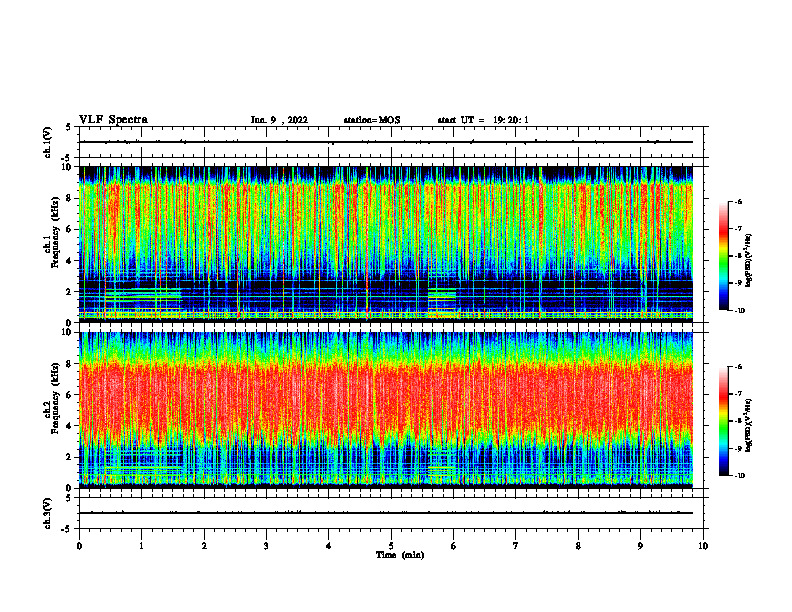Image resolution: width=792 pixels, height=612 pixels.
Task: Click the "5" tick on ch.1(V) axis
Action: (x=69, y=127)
